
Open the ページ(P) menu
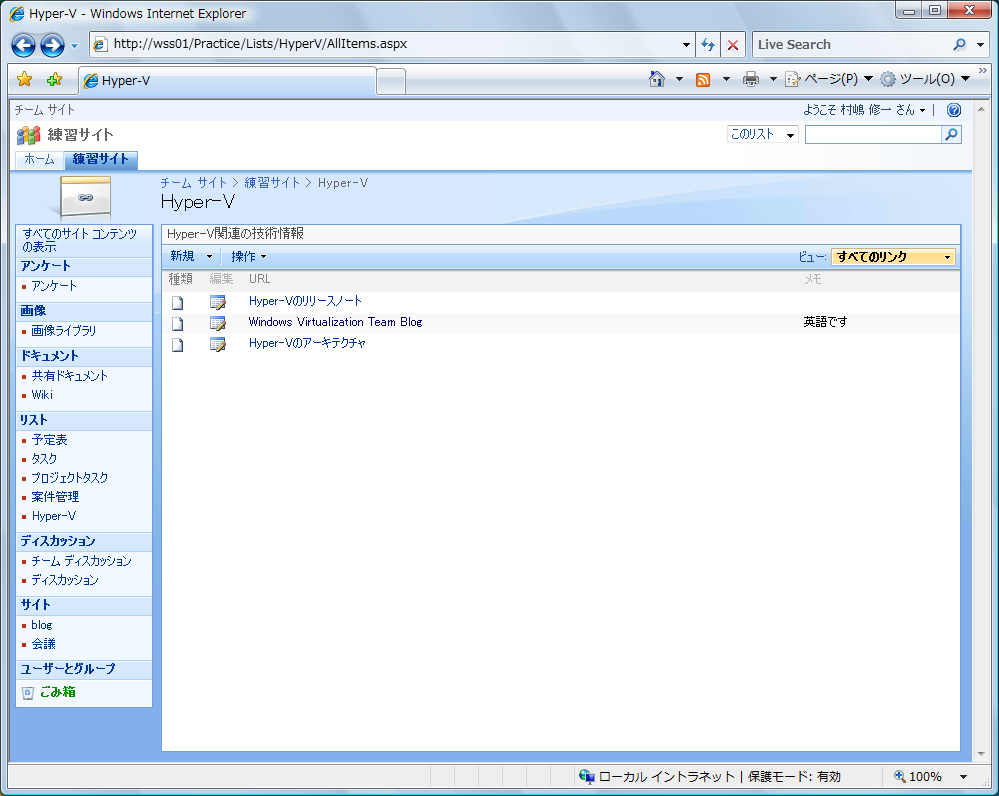pos(829,79)
